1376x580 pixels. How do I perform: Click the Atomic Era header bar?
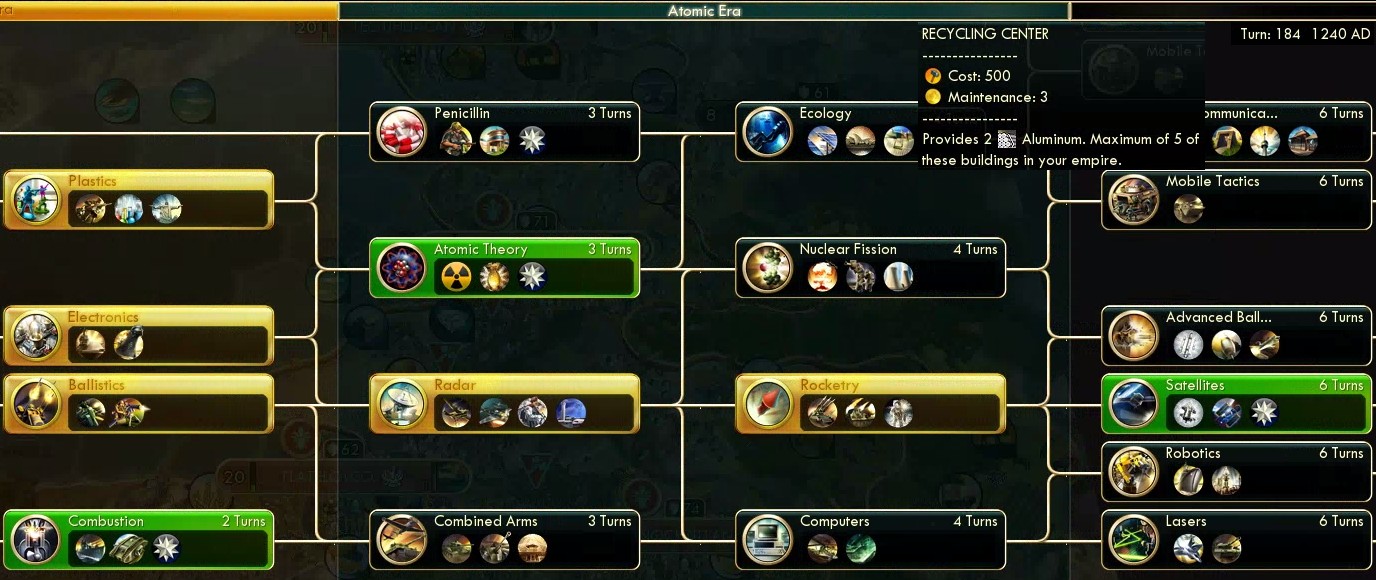click(x=705, y=11)
